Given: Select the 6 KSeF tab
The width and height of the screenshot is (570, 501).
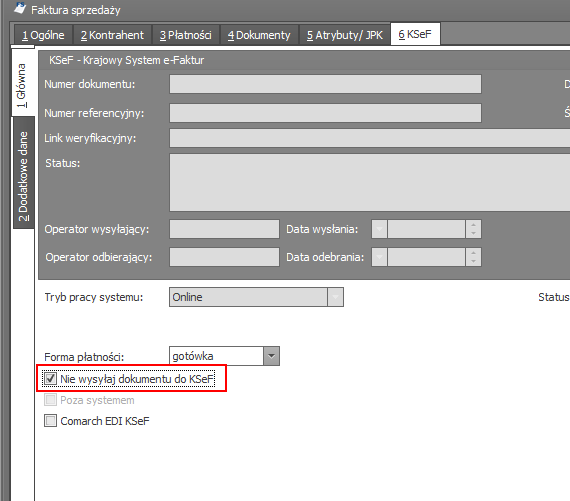Looking at the screenshot, I should pos(415,34).
